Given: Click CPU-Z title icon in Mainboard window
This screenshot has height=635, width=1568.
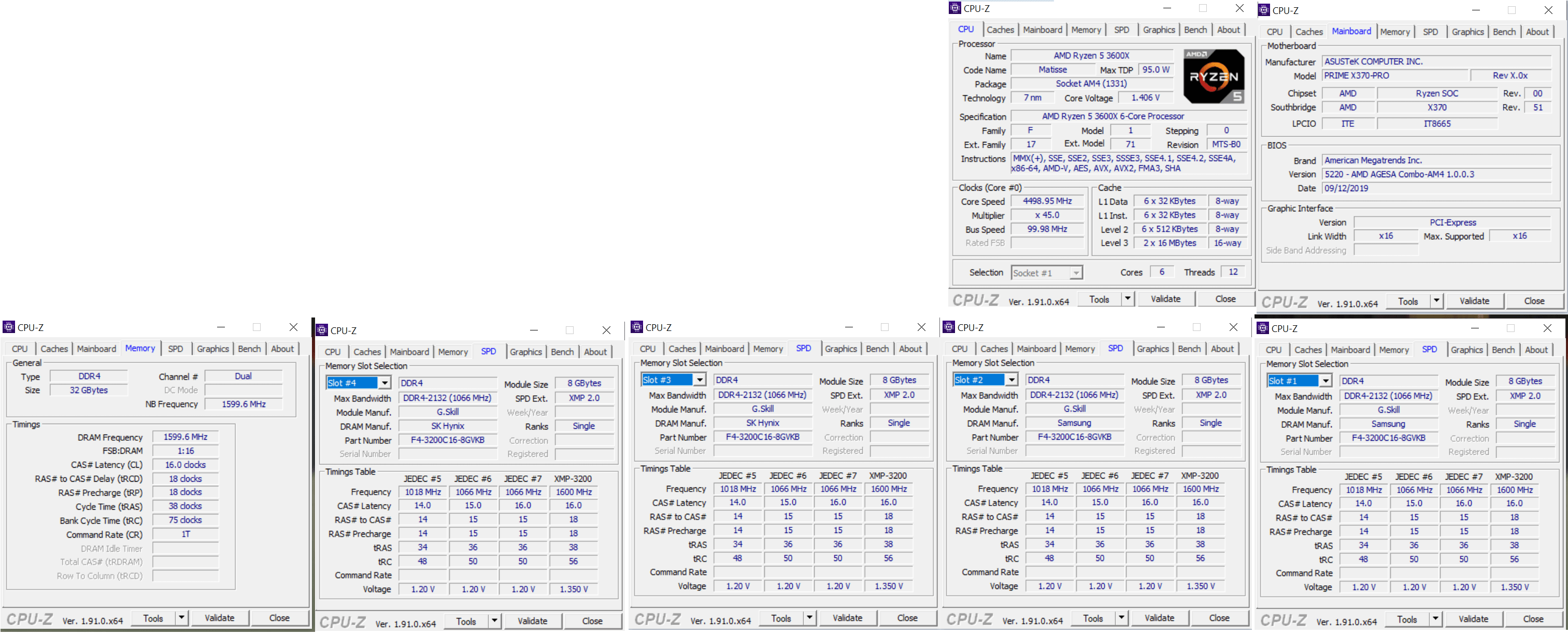Looking at the screenshot, I should click(1264, 10).
